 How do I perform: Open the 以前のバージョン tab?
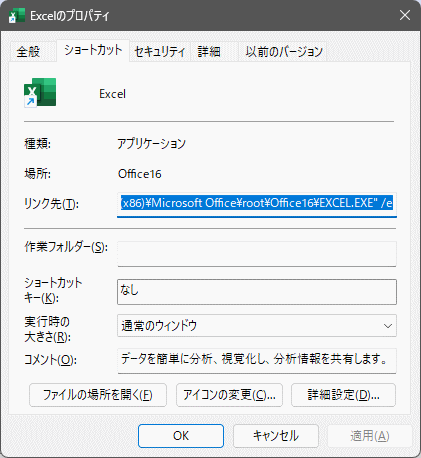pos(284,52)
